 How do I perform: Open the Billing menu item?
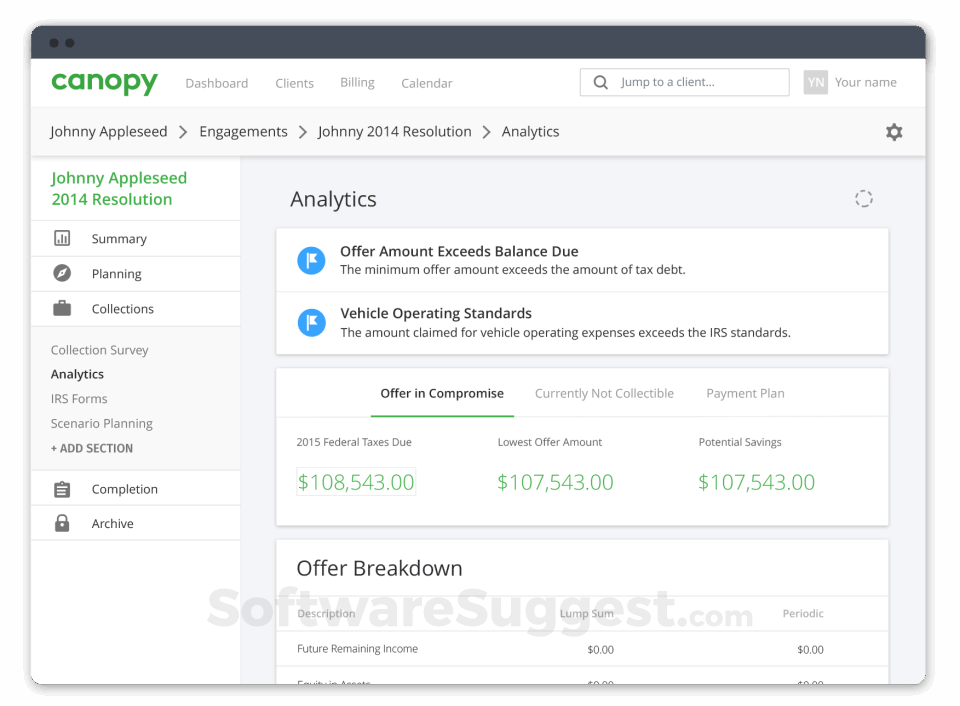point(357,83)
